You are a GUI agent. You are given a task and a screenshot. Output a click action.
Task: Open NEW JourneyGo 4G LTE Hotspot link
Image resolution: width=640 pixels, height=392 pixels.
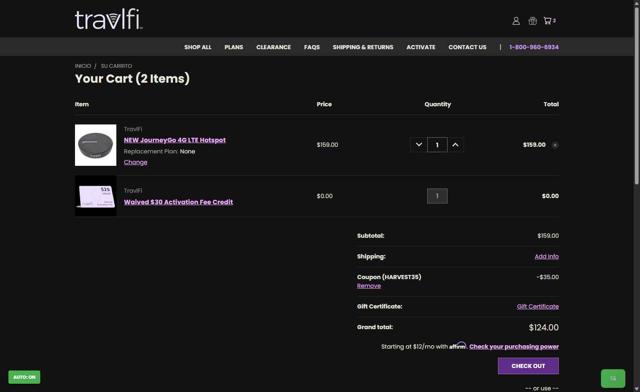click(175, 140)
